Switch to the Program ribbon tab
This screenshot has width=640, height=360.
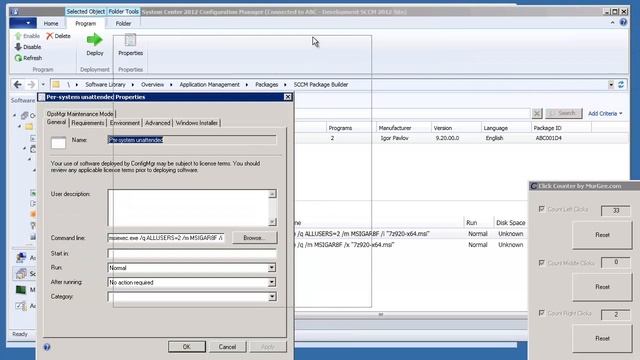(x=85, y=24)
